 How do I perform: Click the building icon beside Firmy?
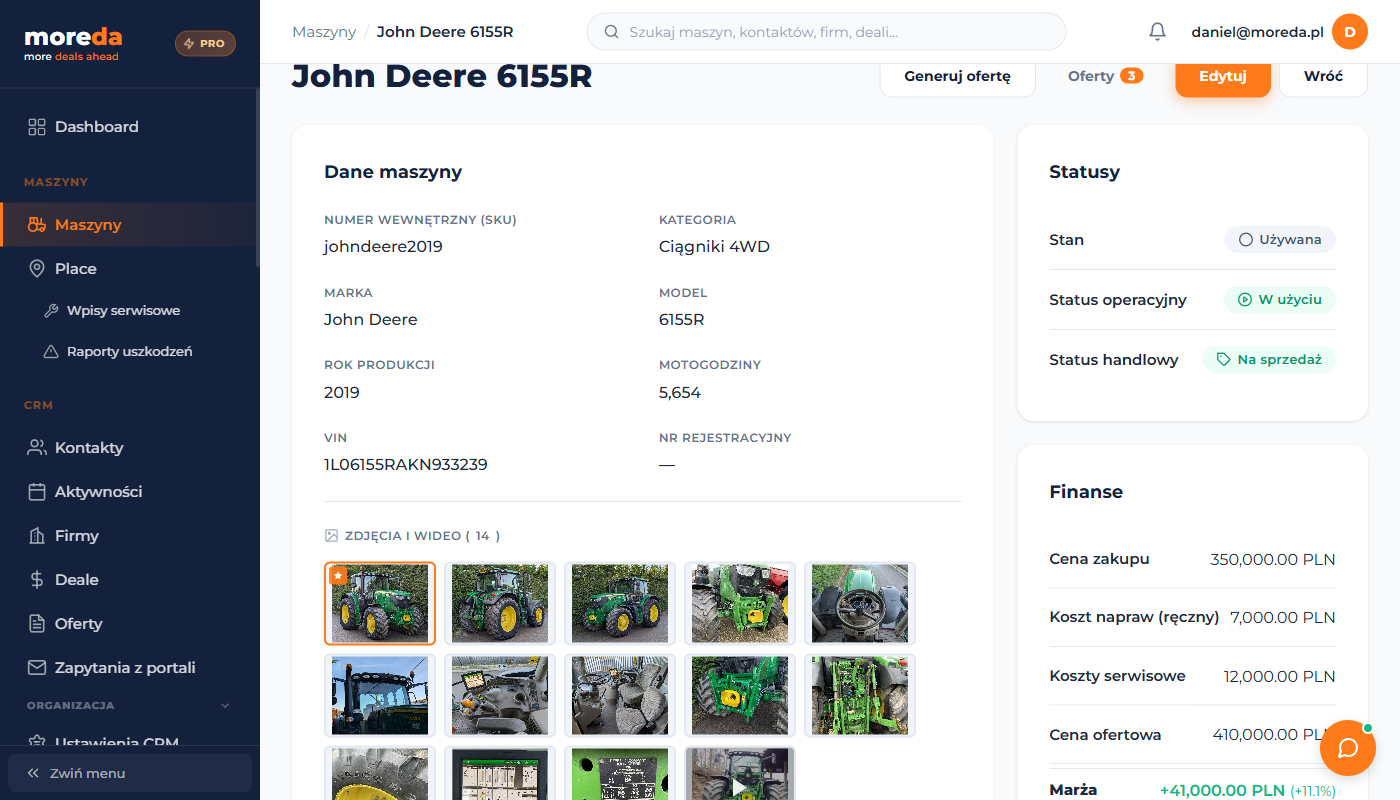(x=37, y=536)
